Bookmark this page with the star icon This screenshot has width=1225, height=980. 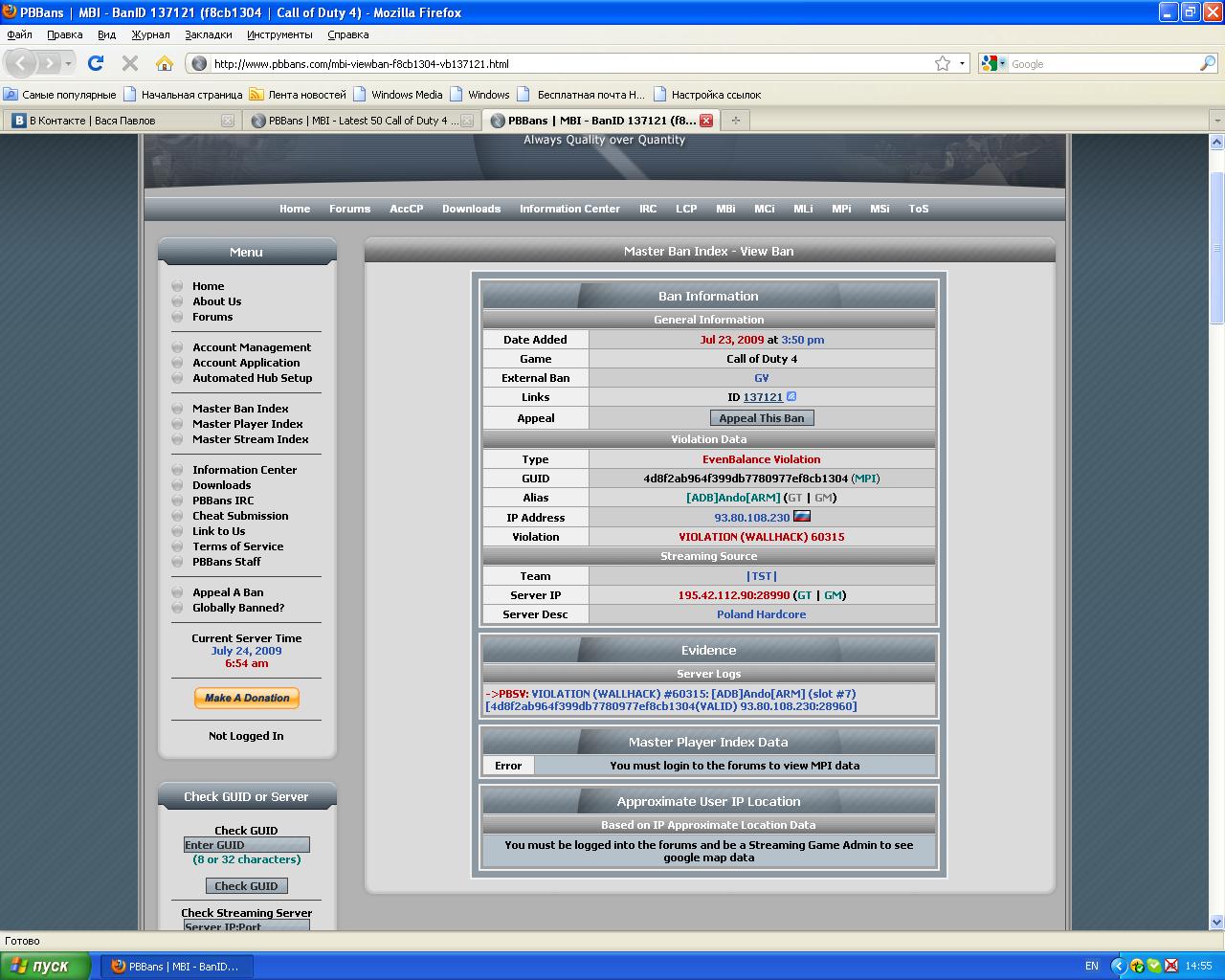pos(943,63)
